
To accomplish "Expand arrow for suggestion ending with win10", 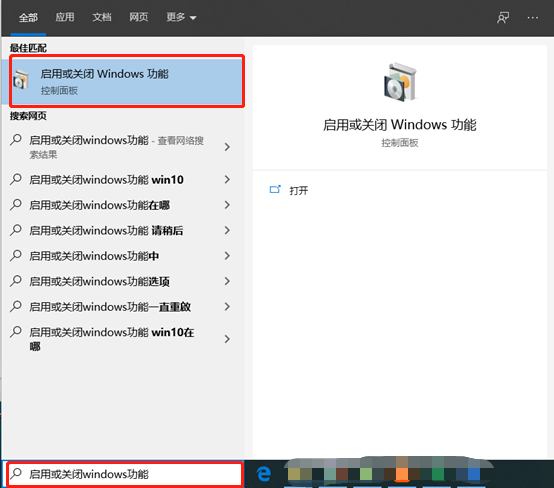I will pyautogui.click(x=227, y=180).
